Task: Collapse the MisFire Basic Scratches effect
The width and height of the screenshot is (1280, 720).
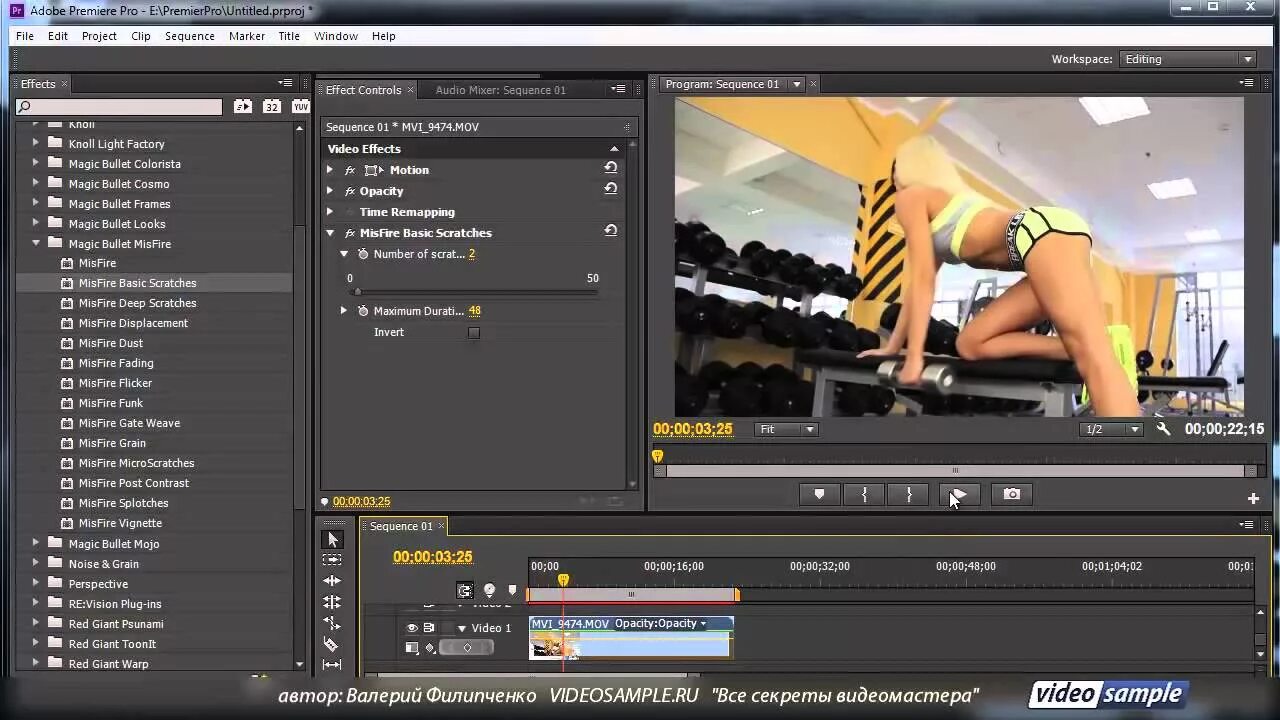Action: 330,233
